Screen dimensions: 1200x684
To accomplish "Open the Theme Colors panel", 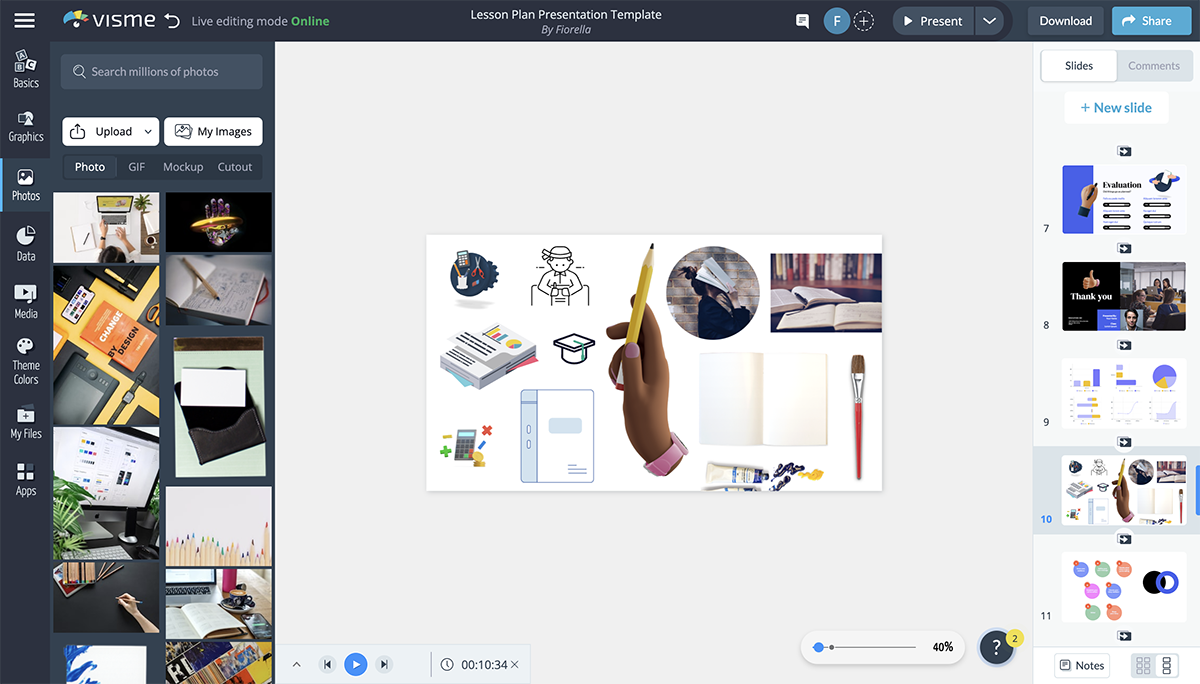I will pos(26,360).
